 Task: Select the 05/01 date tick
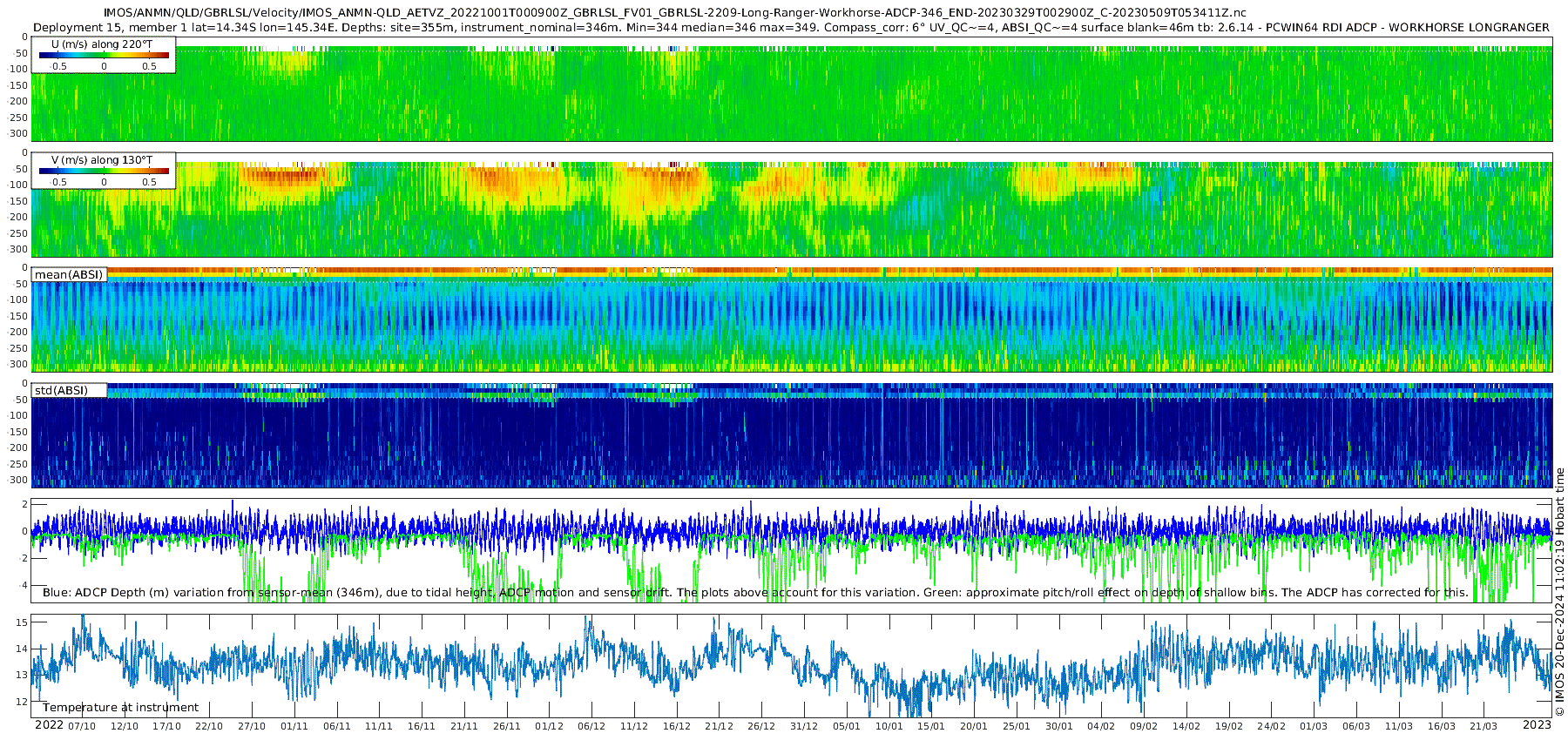coord(846,726)
